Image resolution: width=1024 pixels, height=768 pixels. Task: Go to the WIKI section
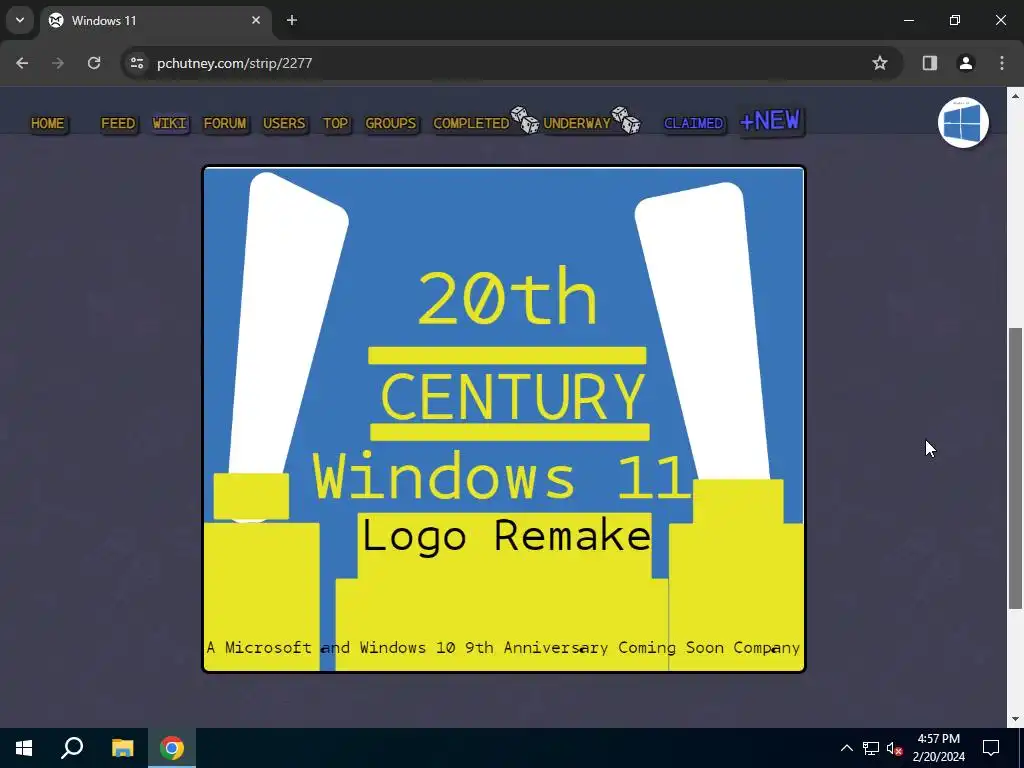pos(170,123)
